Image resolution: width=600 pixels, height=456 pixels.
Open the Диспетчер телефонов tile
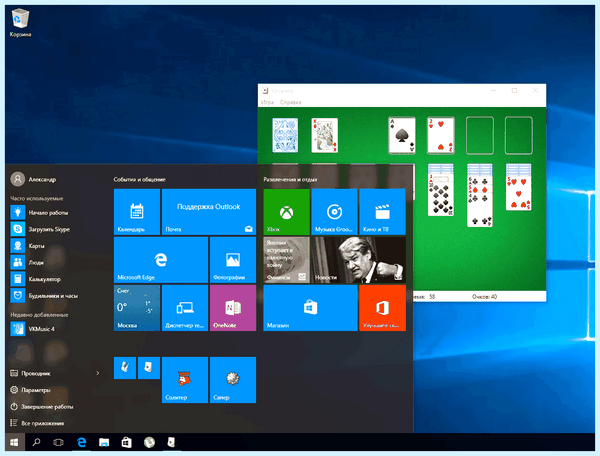click(185, 308)
